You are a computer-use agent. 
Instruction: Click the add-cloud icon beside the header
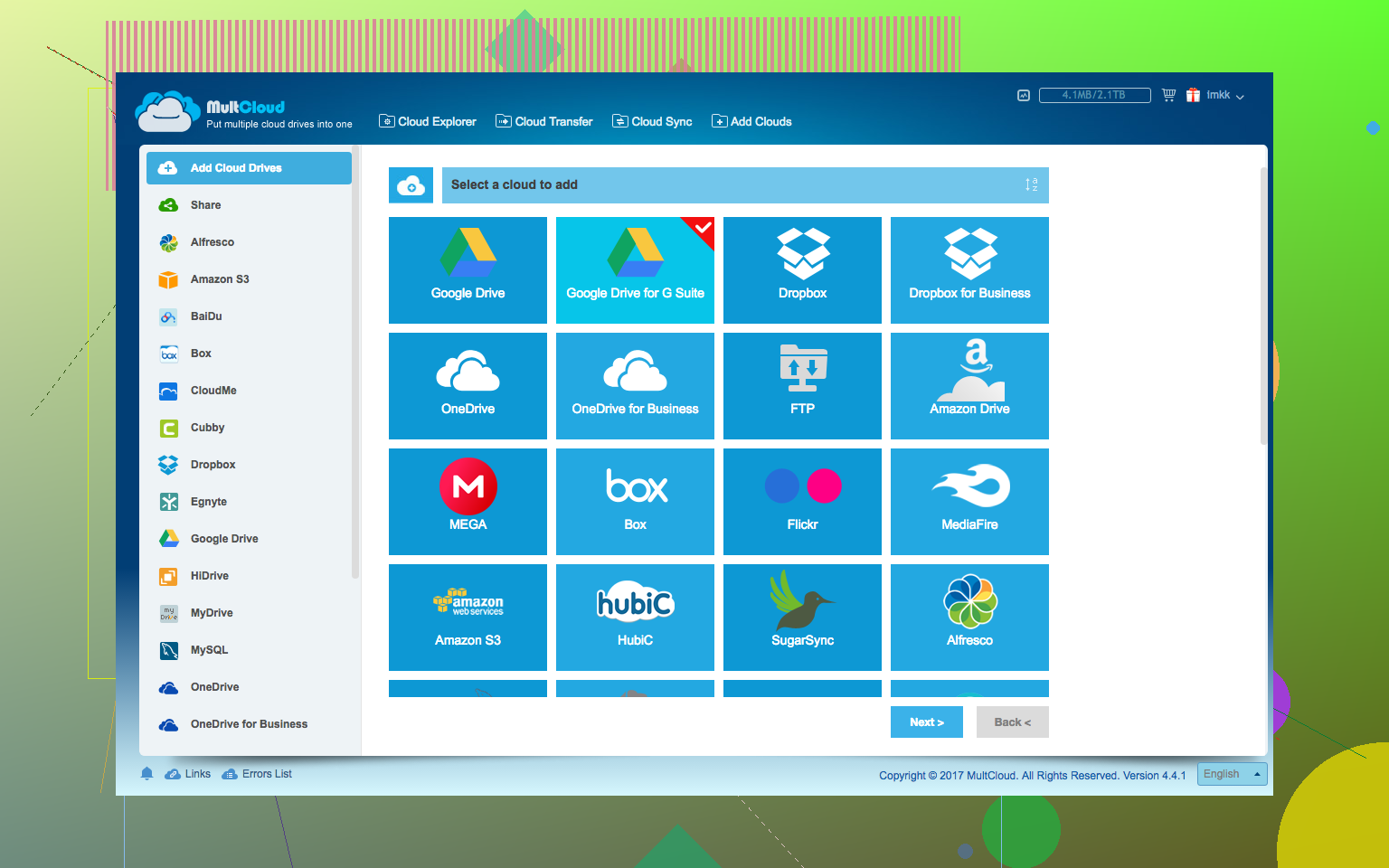(x=411, y=184)
